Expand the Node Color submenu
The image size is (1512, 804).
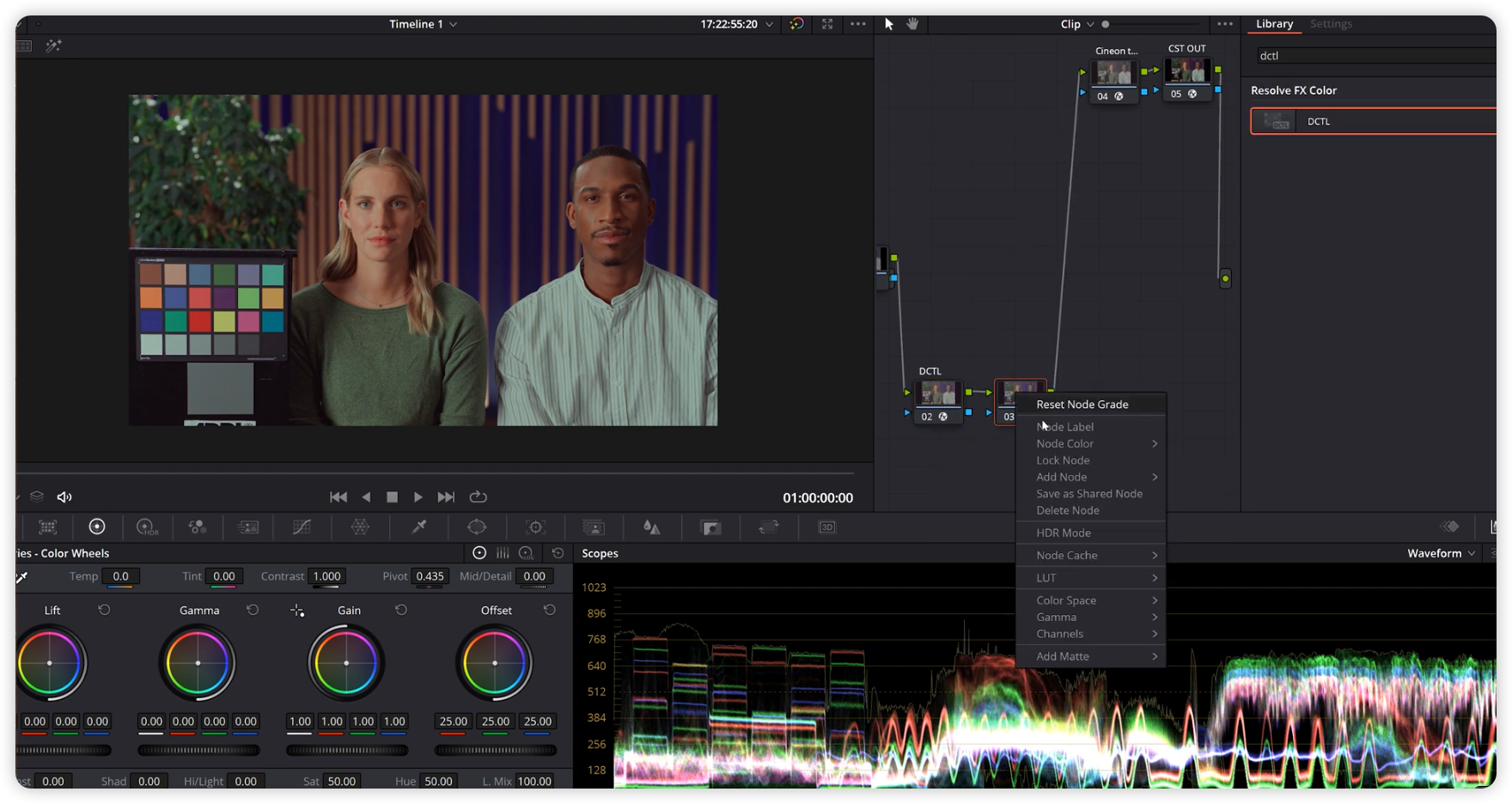click(x=1090, y=443)
